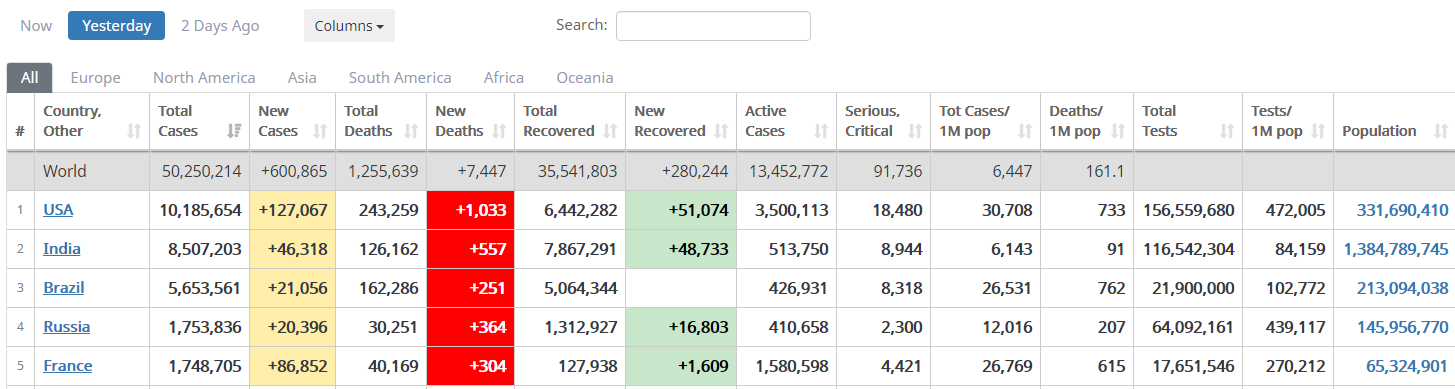Filter table to South America tab

pos(400,77)
